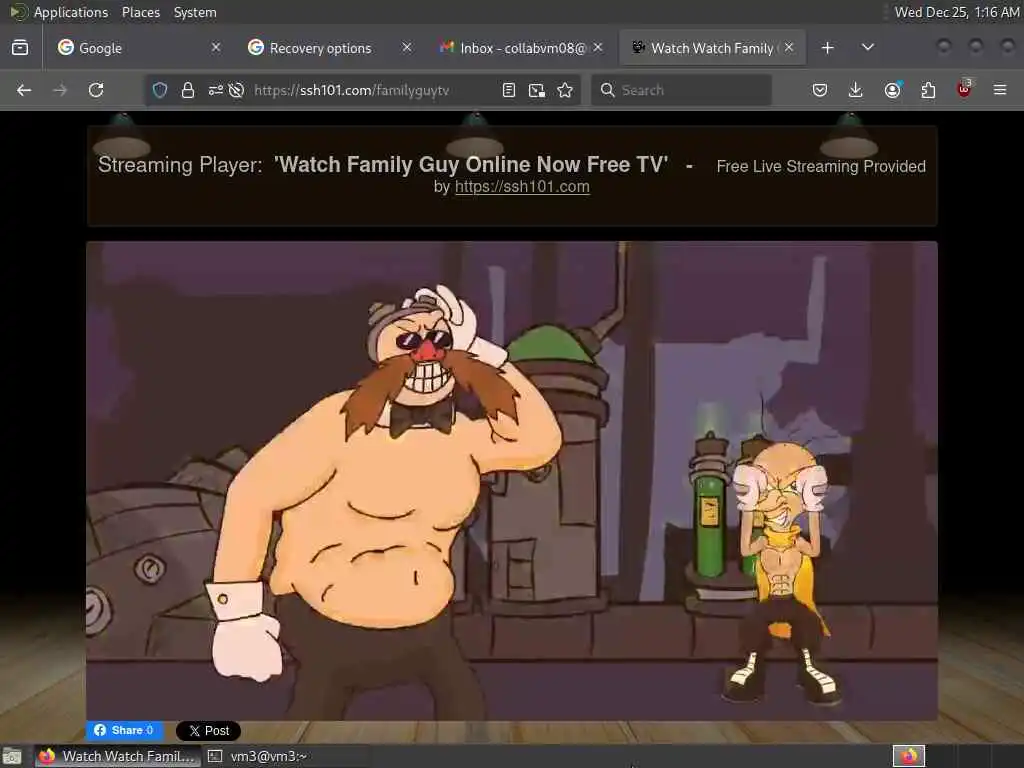Reload the page using the refresh icon
This screenshot has width=1024, height=768.
coord(96,90)
